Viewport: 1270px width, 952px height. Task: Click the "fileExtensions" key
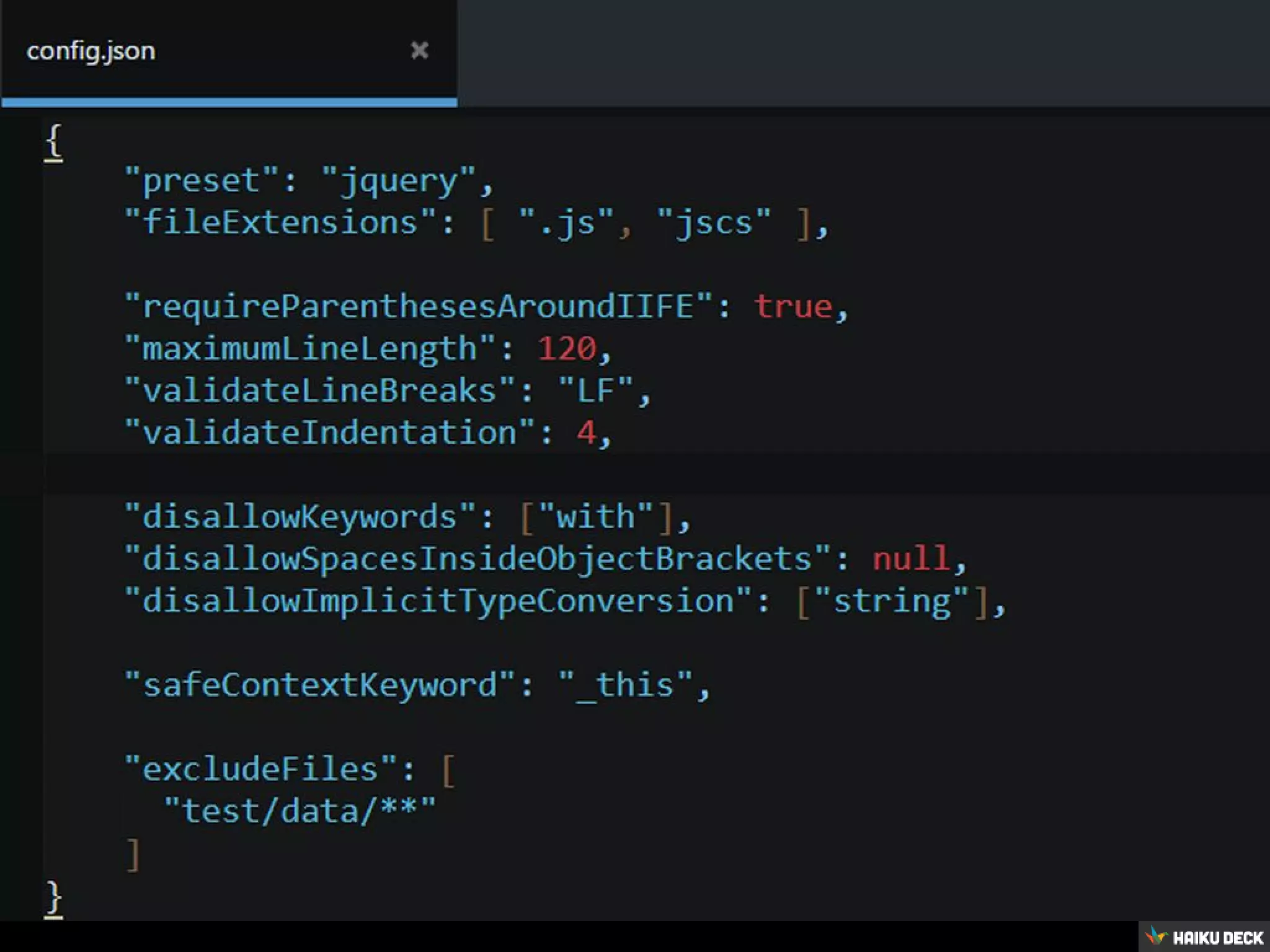(x=281, y=223)
